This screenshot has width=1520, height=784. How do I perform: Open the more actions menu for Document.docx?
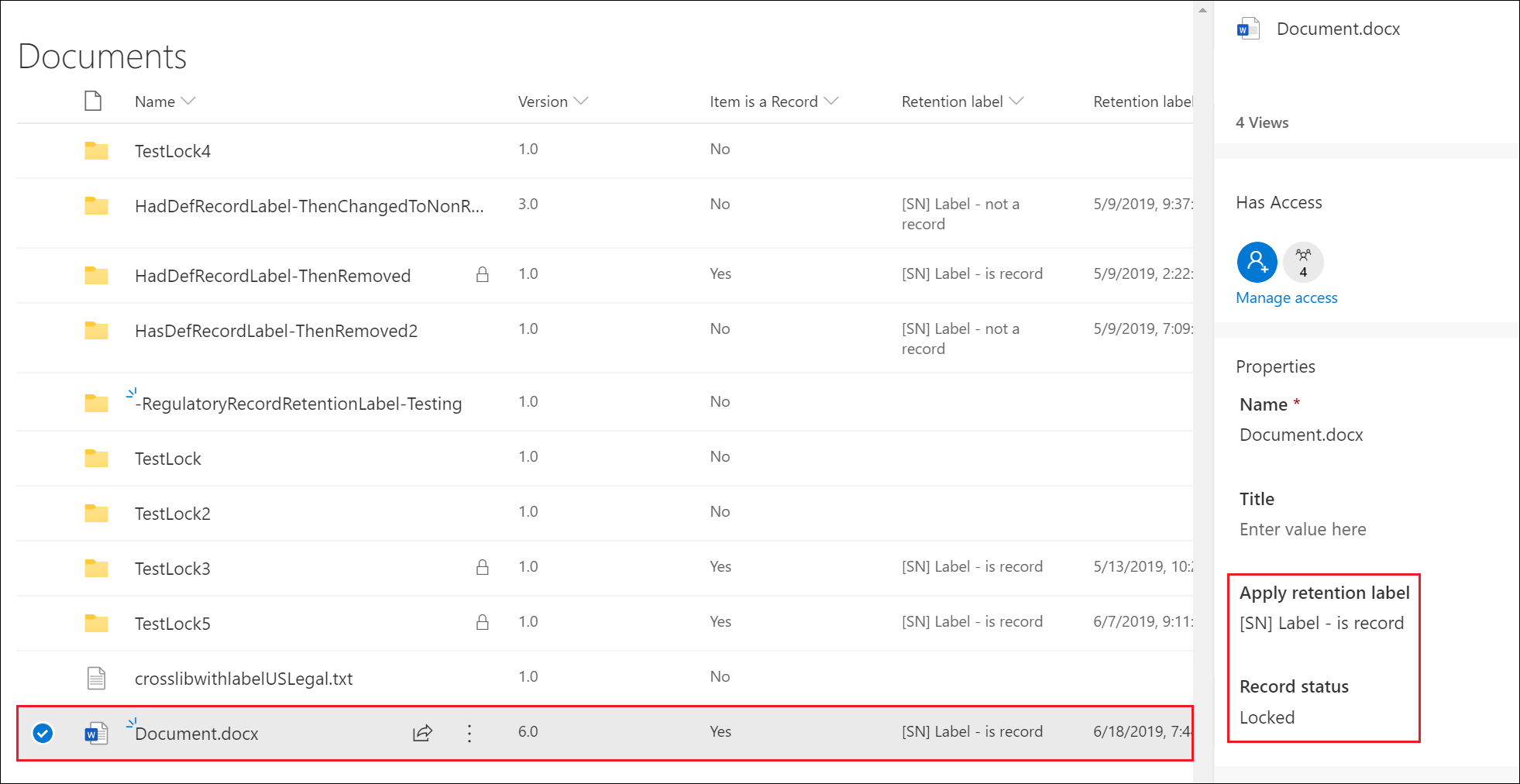469,733
